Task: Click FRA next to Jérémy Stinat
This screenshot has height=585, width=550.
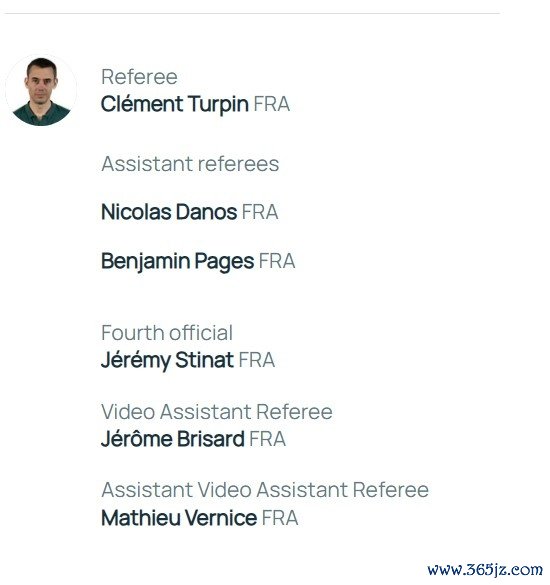Action: [257, 360]
